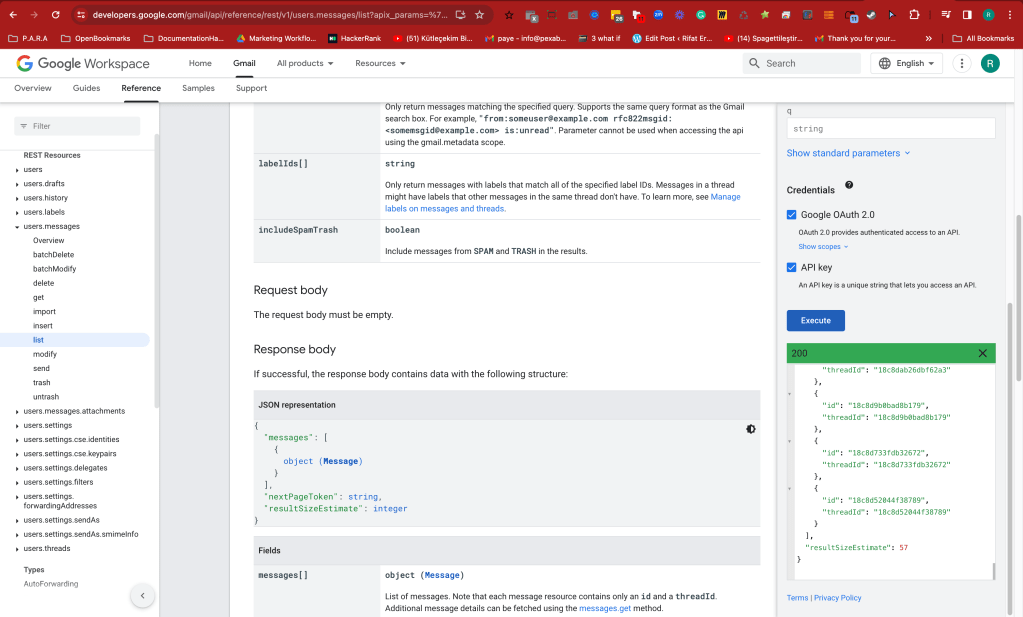Open the yellow striped extension icon
This screenshot has height=617, width=1023.
coord(722,14)
